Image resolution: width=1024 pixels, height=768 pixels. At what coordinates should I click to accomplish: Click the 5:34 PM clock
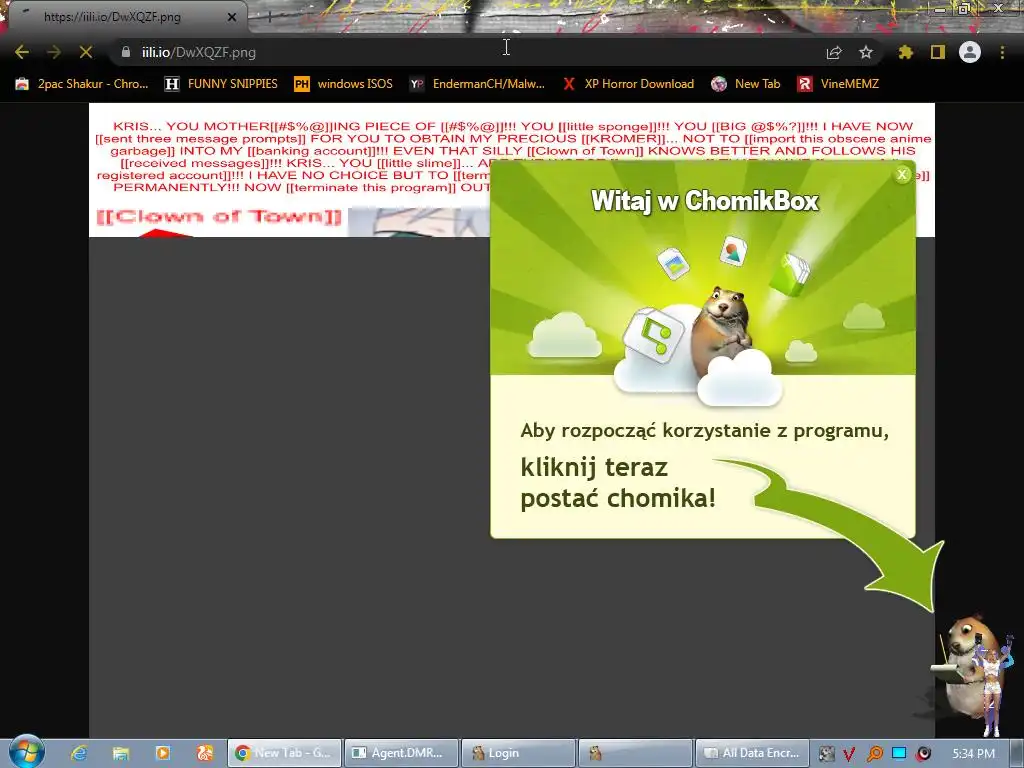click(x=973, y=754)
